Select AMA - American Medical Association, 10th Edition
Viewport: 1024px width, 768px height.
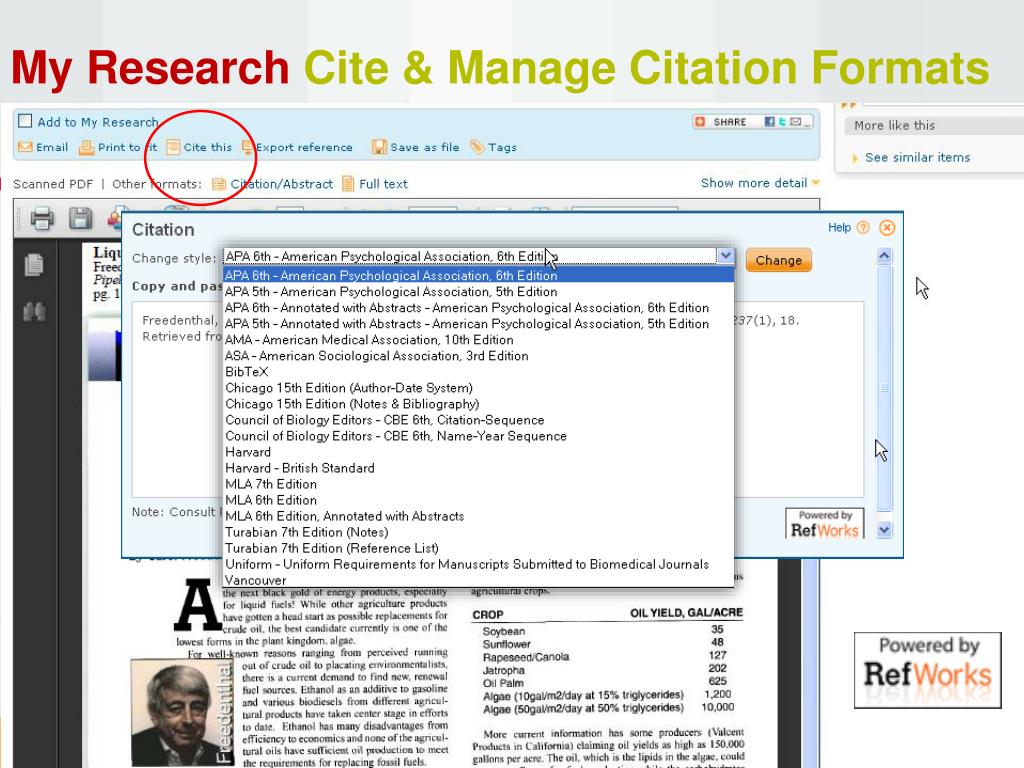click(x=479, y=340)
